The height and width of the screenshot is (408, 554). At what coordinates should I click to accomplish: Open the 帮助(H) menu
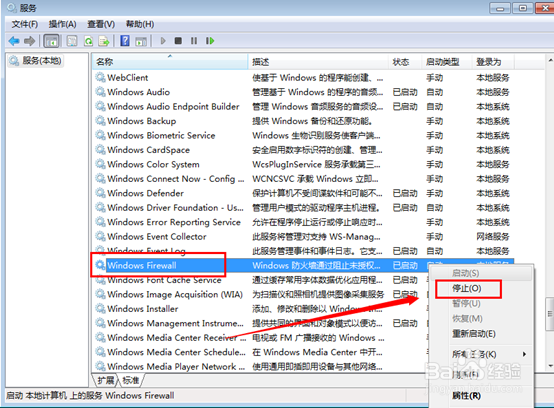pos(140,24)
